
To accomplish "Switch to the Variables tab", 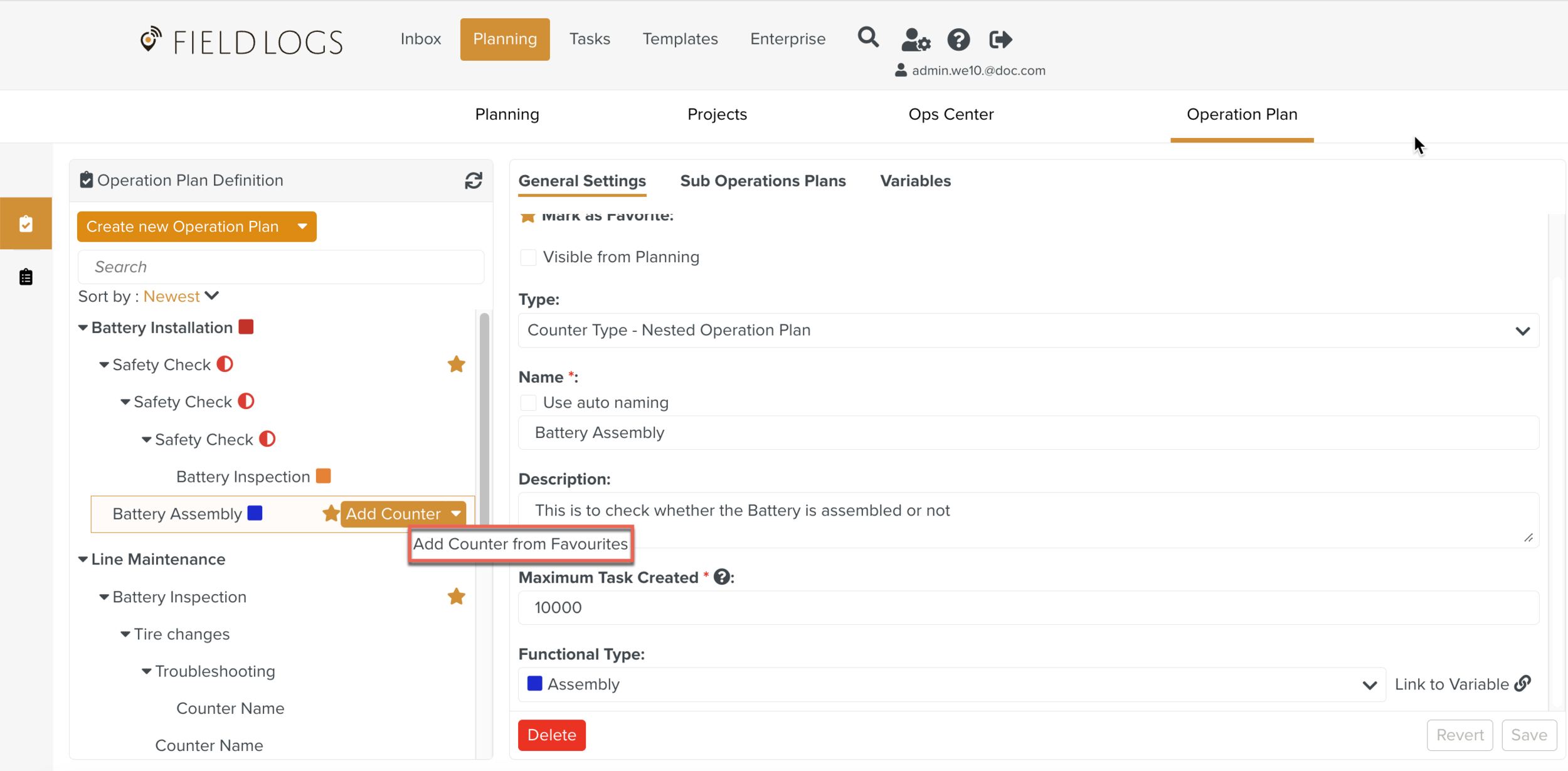I will click(x=914, y=181).
